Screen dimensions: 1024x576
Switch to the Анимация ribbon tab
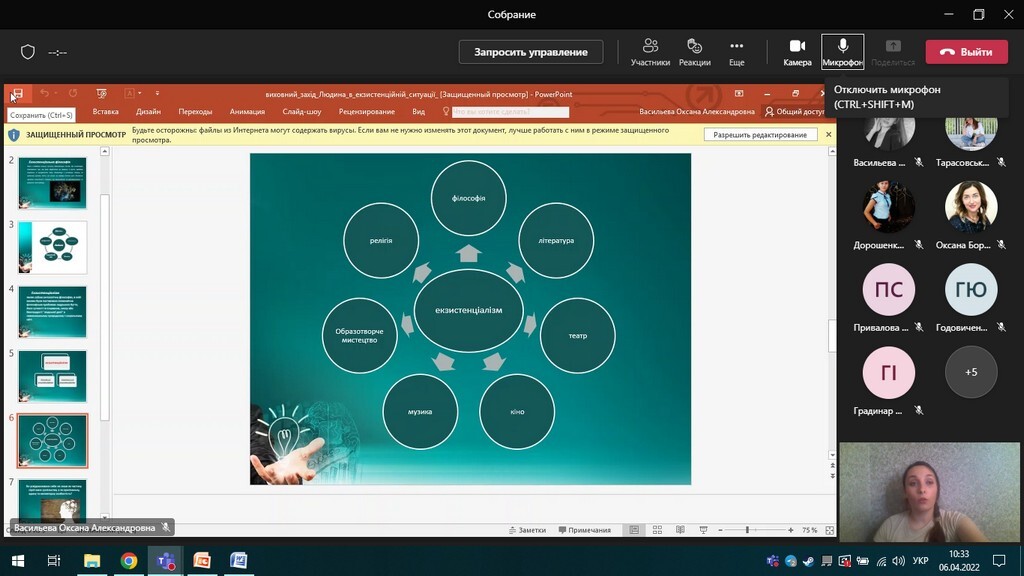coord(247,112)
